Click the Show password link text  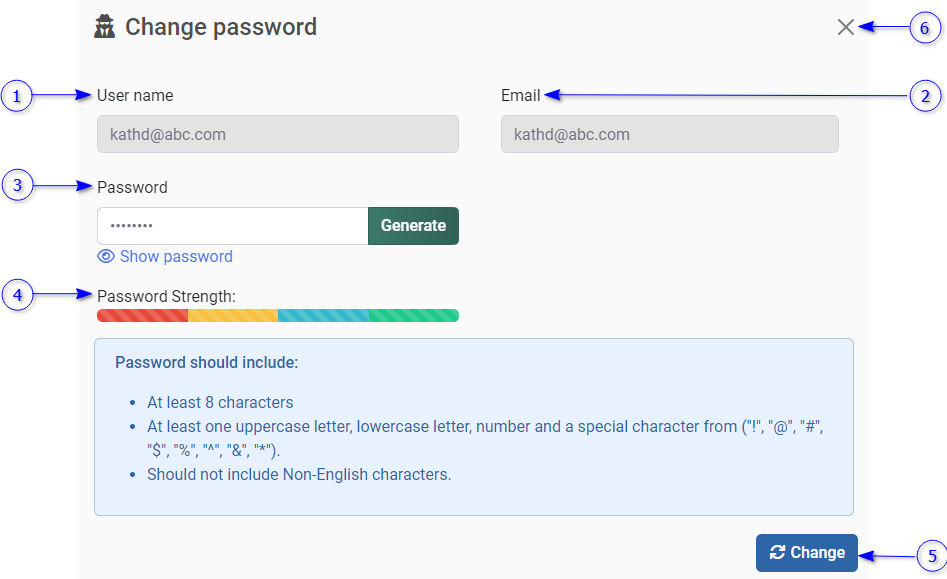[176, 257]
